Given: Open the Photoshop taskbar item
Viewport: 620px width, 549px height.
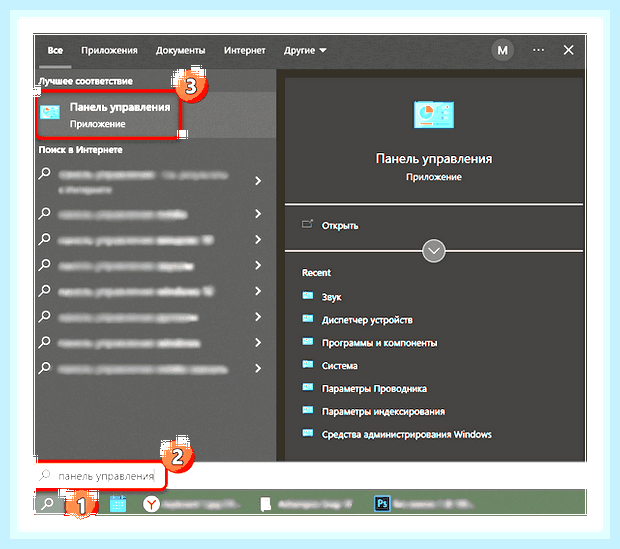Looking at the screenshot, I should pyautogui.click(x=423, y=504).
